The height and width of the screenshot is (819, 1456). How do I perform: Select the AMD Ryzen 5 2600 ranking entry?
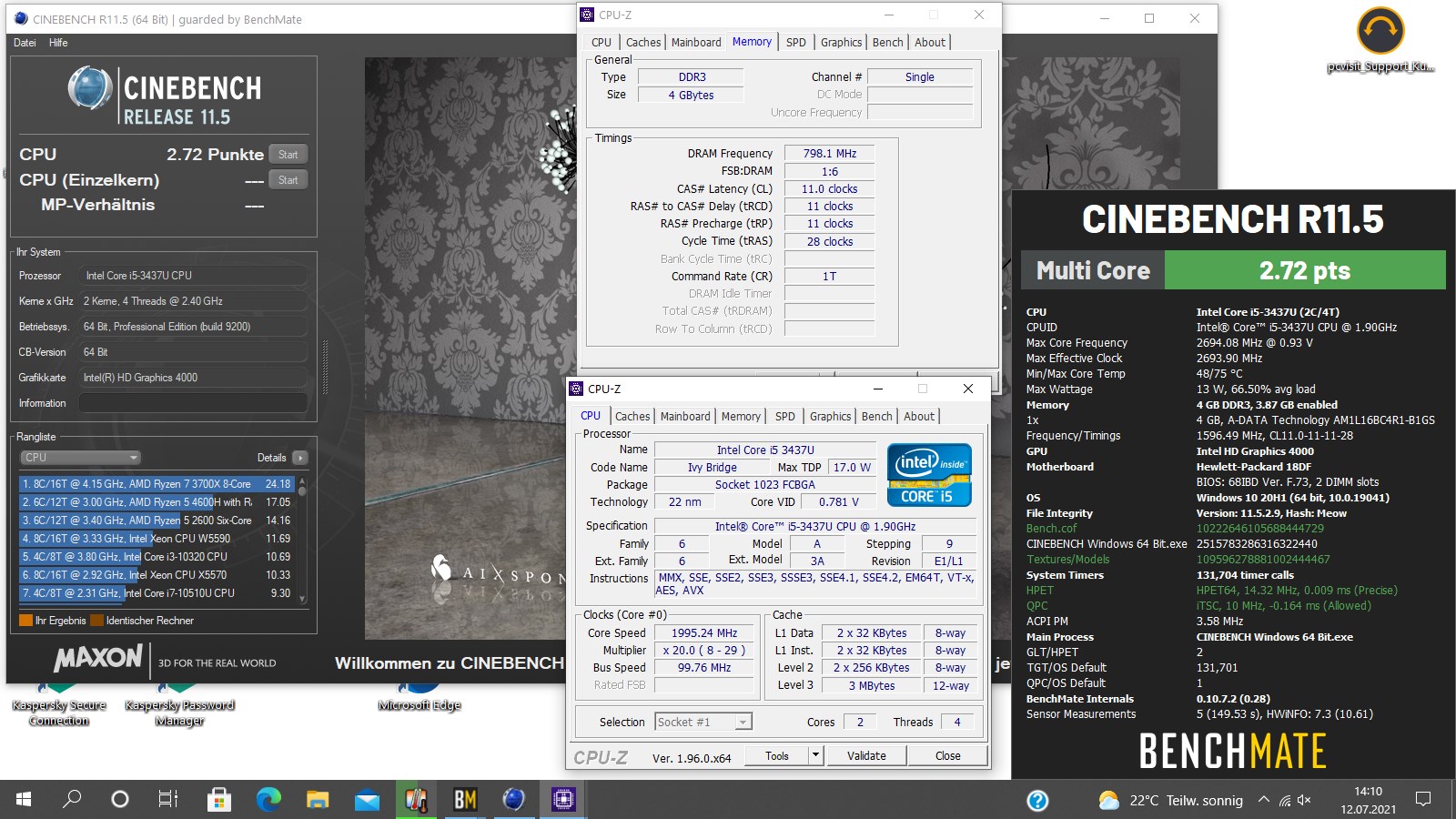pyautogui.click(x=157, y=521)
